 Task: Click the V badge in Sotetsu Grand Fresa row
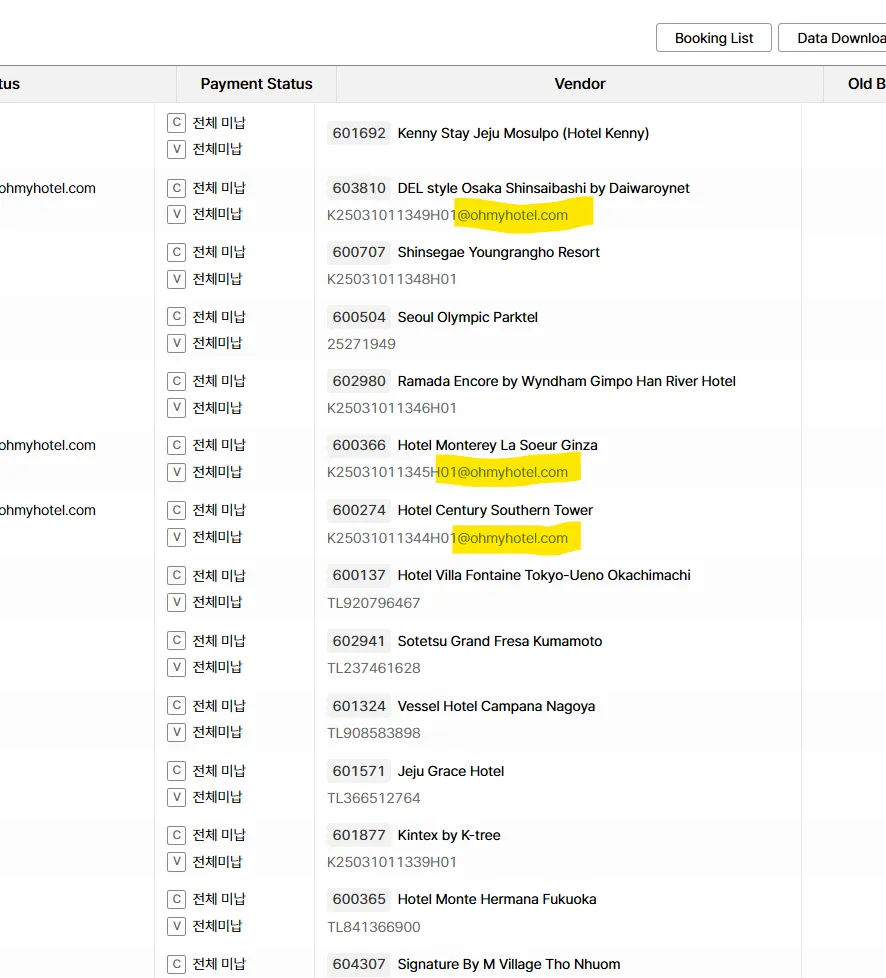(x=177, y=667)
